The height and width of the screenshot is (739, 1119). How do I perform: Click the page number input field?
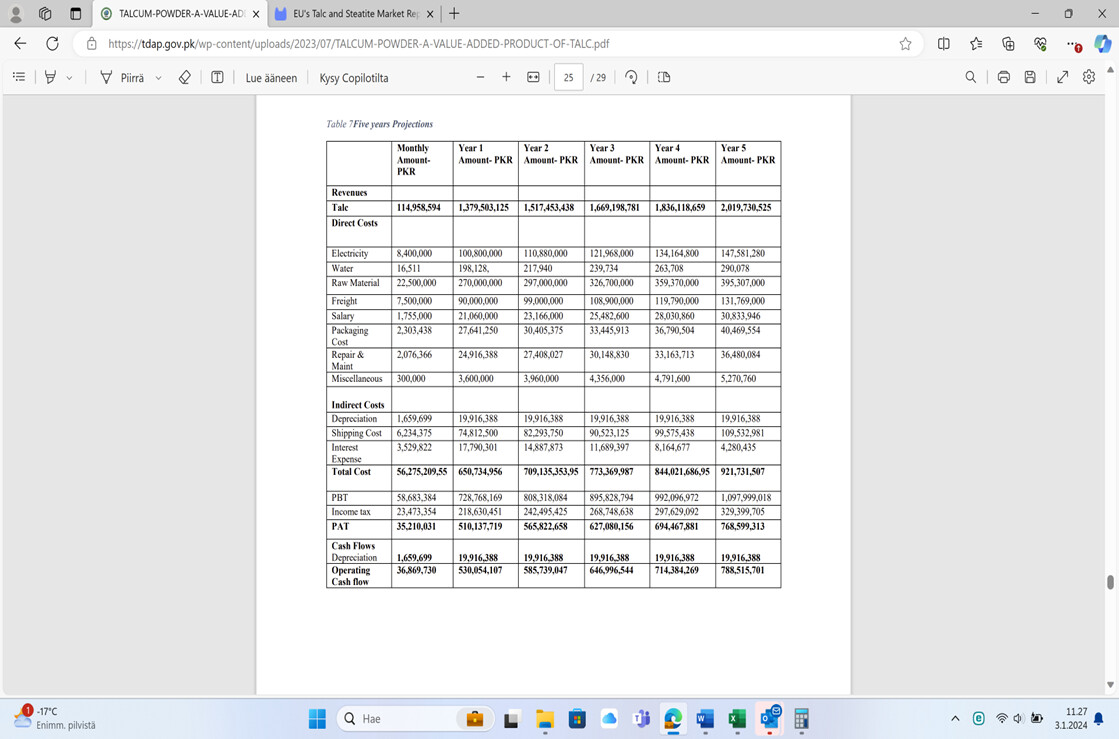[x=568, y=77]
